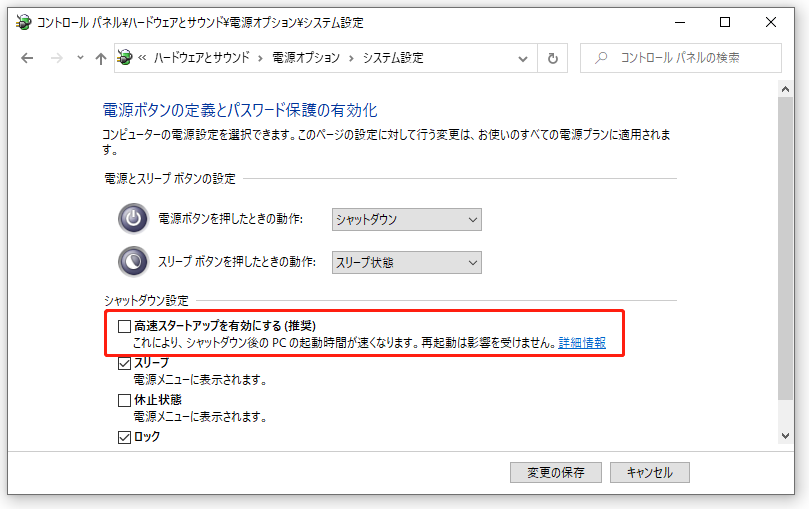Click 電源とスリープ ボタンの設定 section label
Image resolution: width=809 pixels, height=509 pixels.
coord(170,178)
